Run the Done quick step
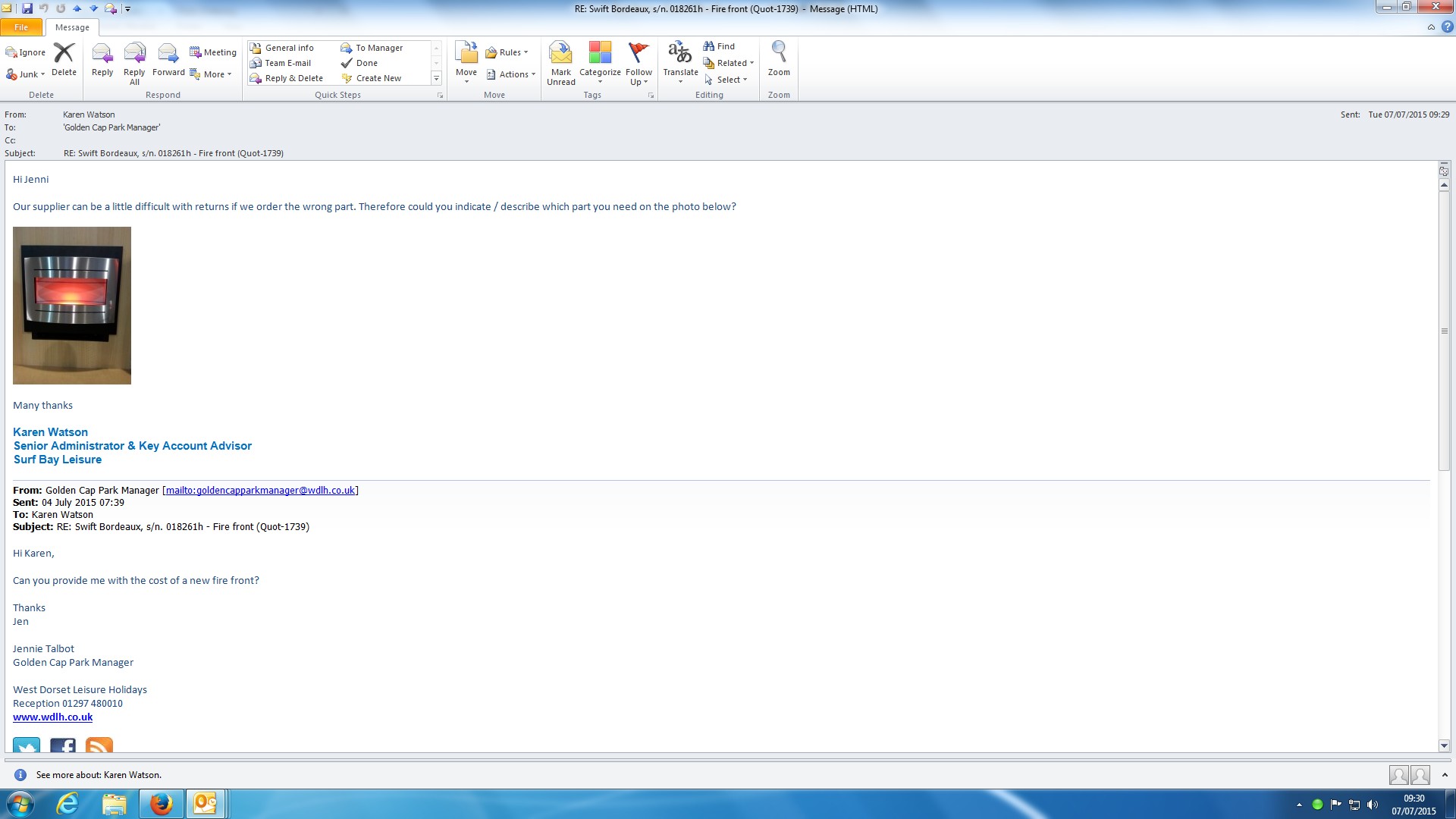1456x819 pixels. click(x=366, y=63)
